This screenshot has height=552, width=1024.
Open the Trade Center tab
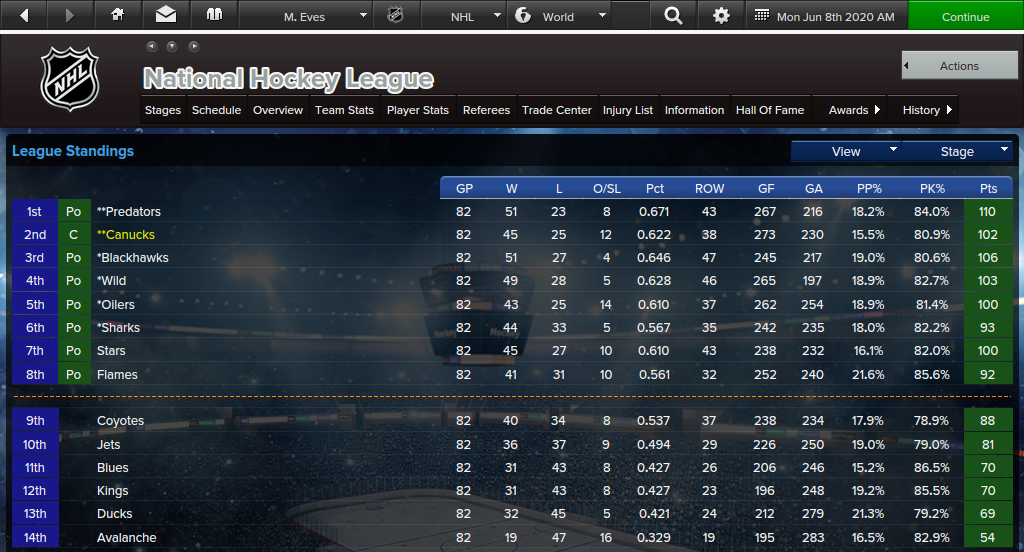click(x=556, y=110)
